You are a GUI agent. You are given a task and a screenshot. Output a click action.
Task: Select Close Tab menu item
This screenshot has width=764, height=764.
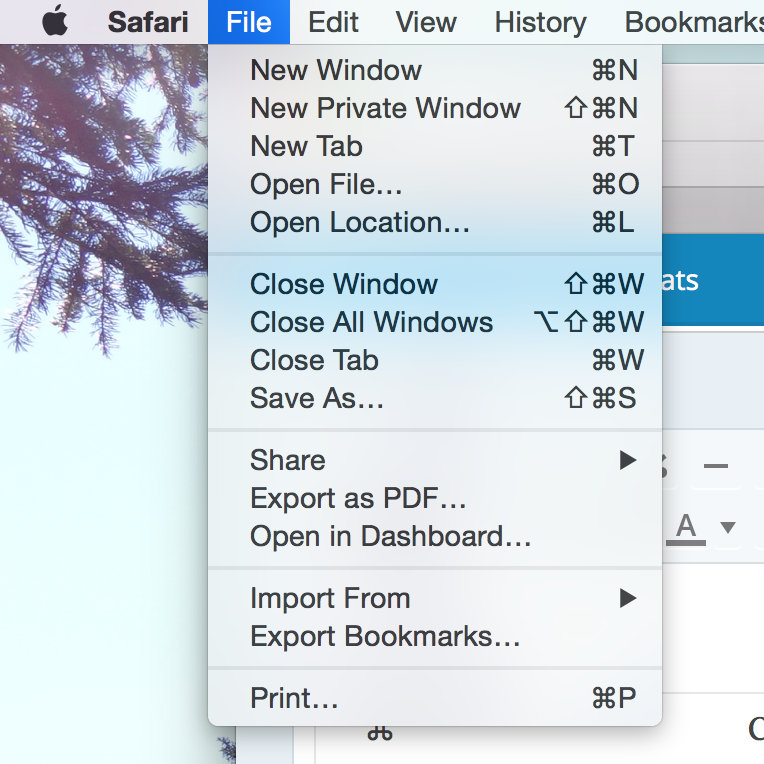pyautogui.click(x=314, y=360)
